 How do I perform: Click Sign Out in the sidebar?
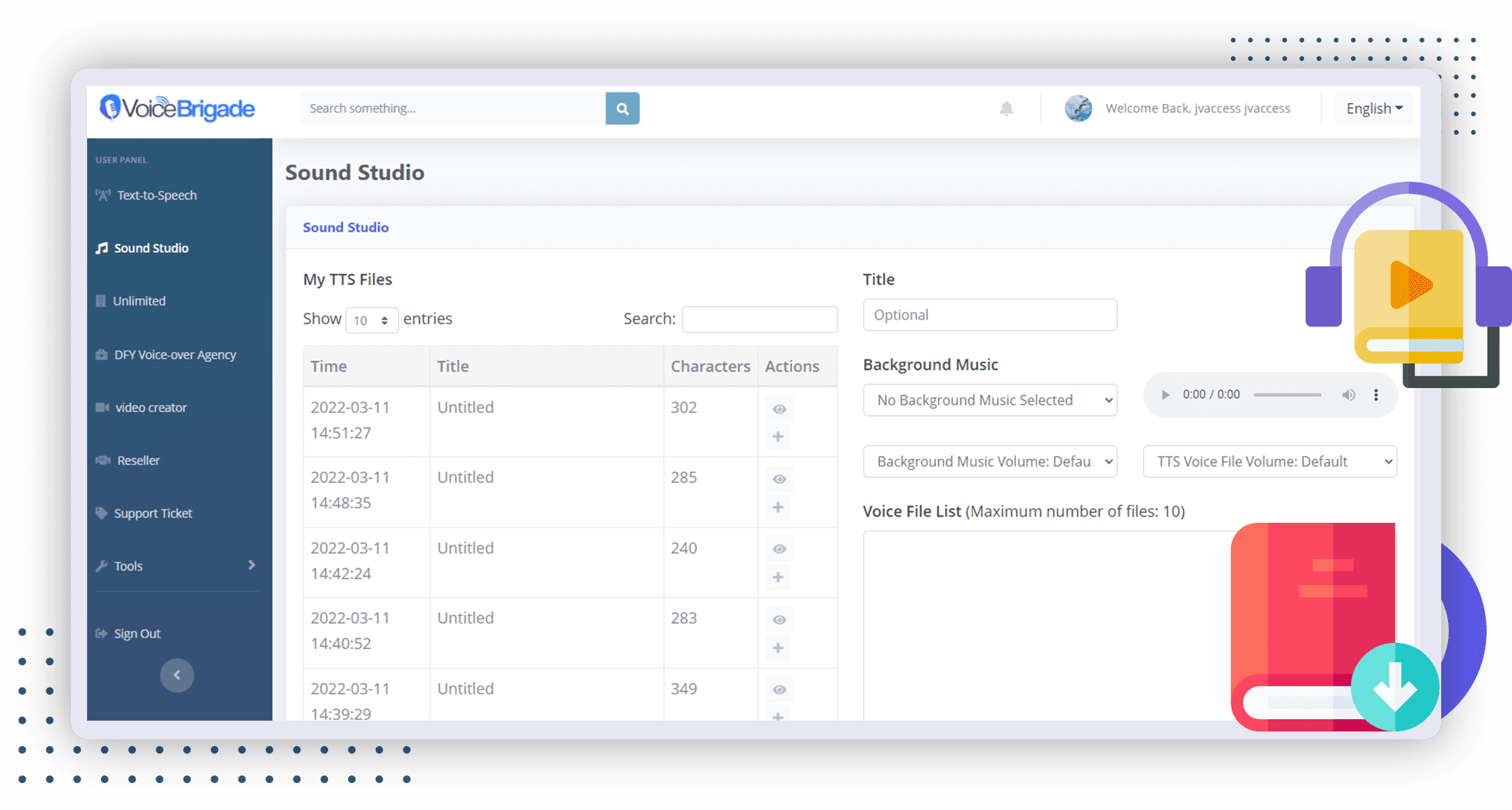tap(137, 634)
